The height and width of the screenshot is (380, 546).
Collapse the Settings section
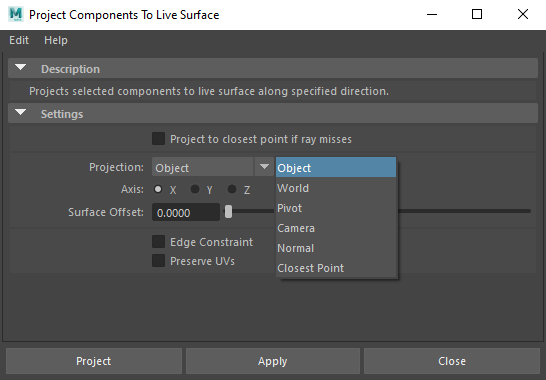pos(21,113)
